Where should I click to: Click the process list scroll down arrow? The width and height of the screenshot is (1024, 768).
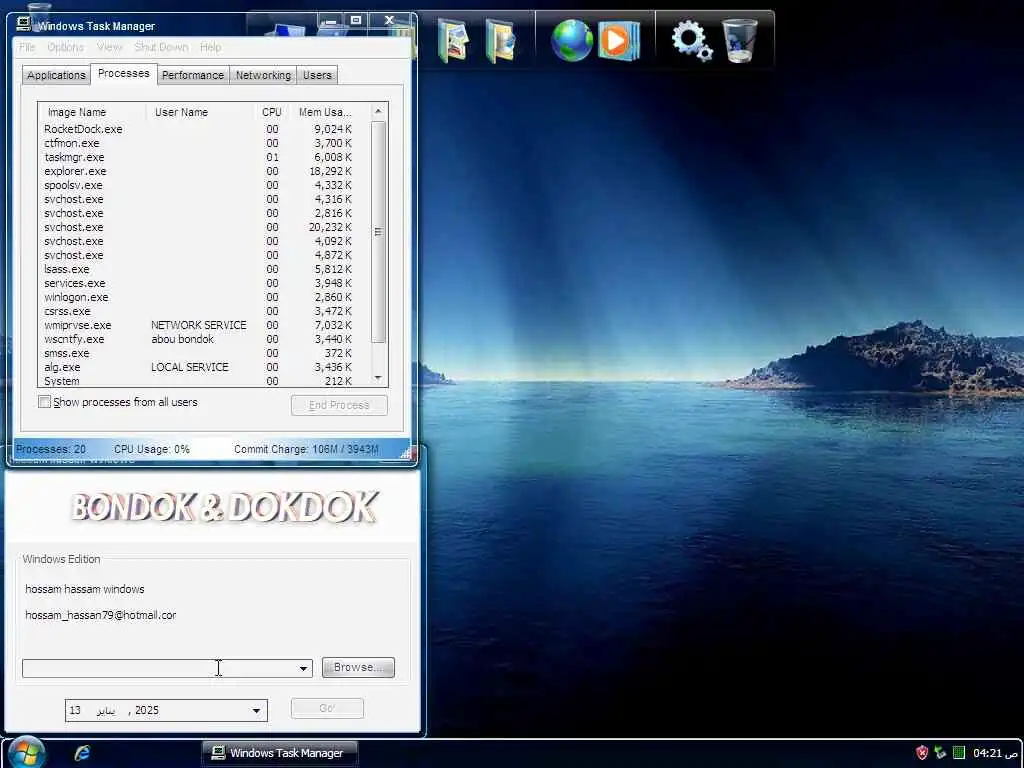pos(378,377)
